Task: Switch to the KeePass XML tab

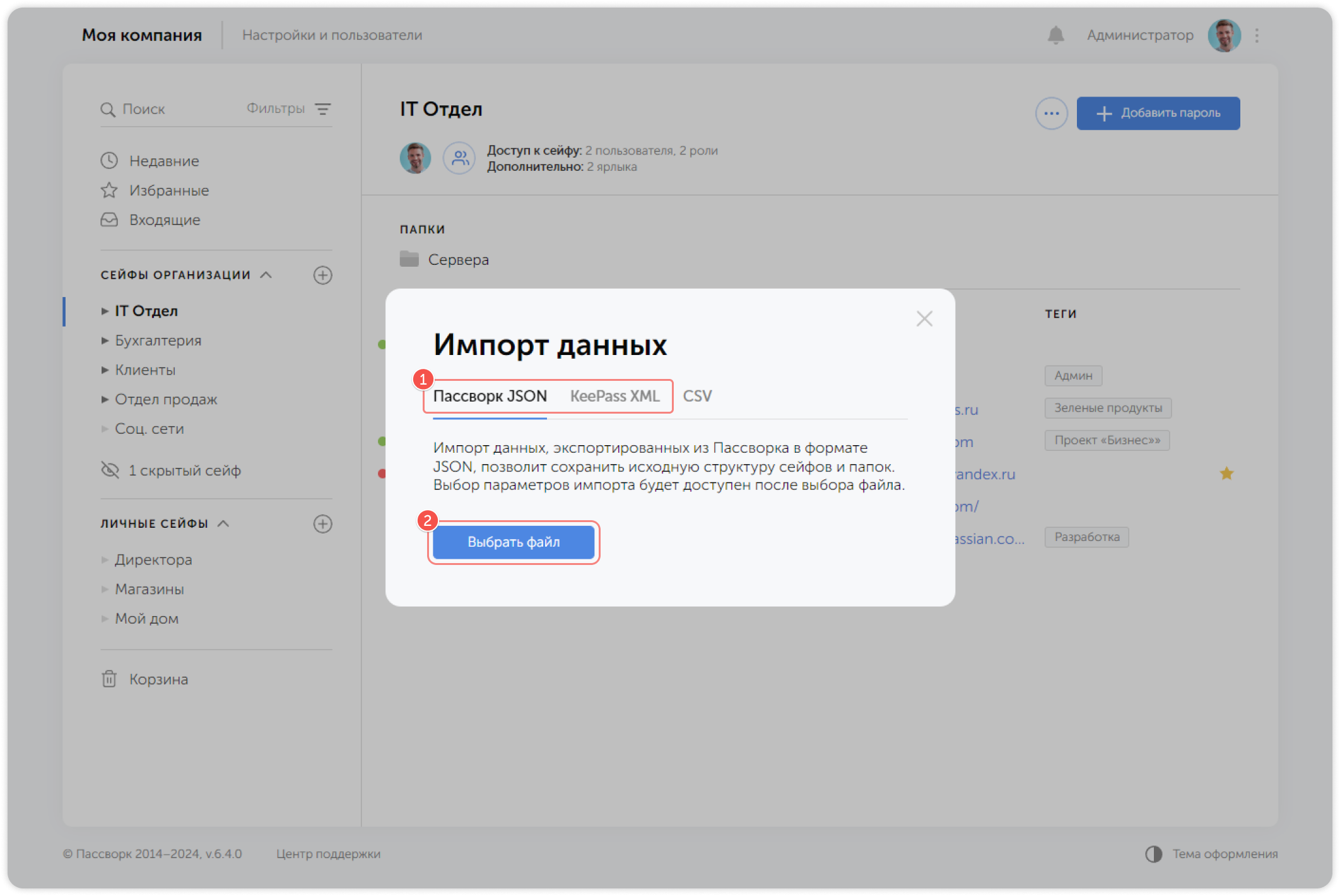Action: pyautogui.click(x=614, y=396)
